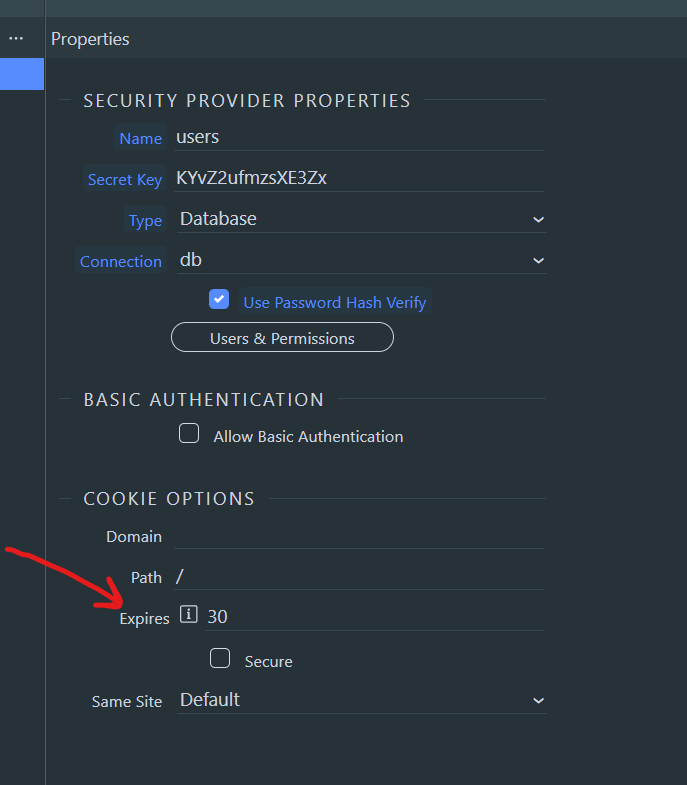
Task: Click the blue Connection label
Action: (121, 261)
